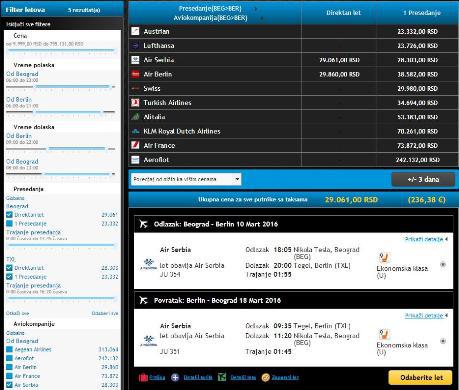This screenshot has width=459, height=390.
Task: Toggle the Air Serbia airline filter checkbox
Action: pos(9,385)
